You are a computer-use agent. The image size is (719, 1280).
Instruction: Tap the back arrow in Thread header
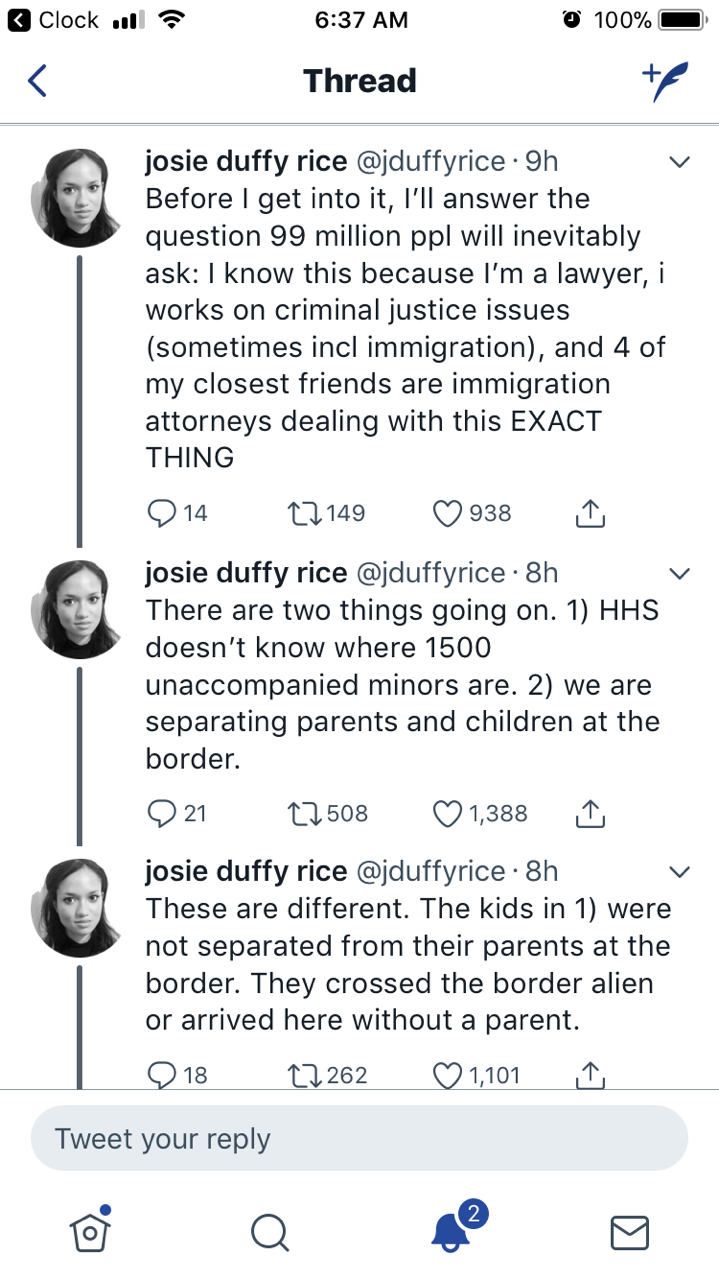pyautogui.click(x=37, y=81)
